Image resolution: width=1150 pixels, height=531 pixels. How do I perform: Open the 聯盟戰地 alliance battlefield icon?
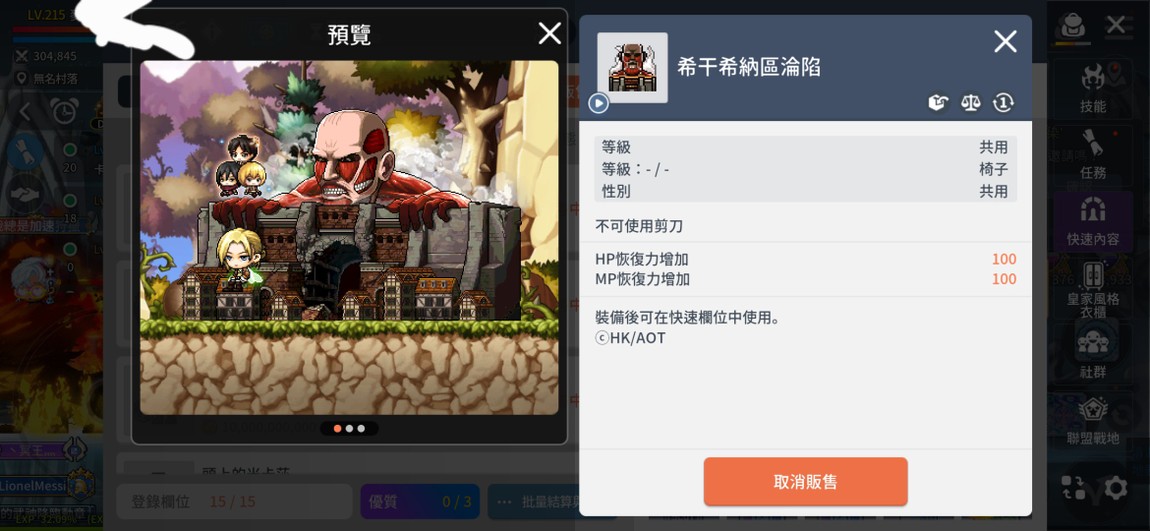[x=1093, y=420]
